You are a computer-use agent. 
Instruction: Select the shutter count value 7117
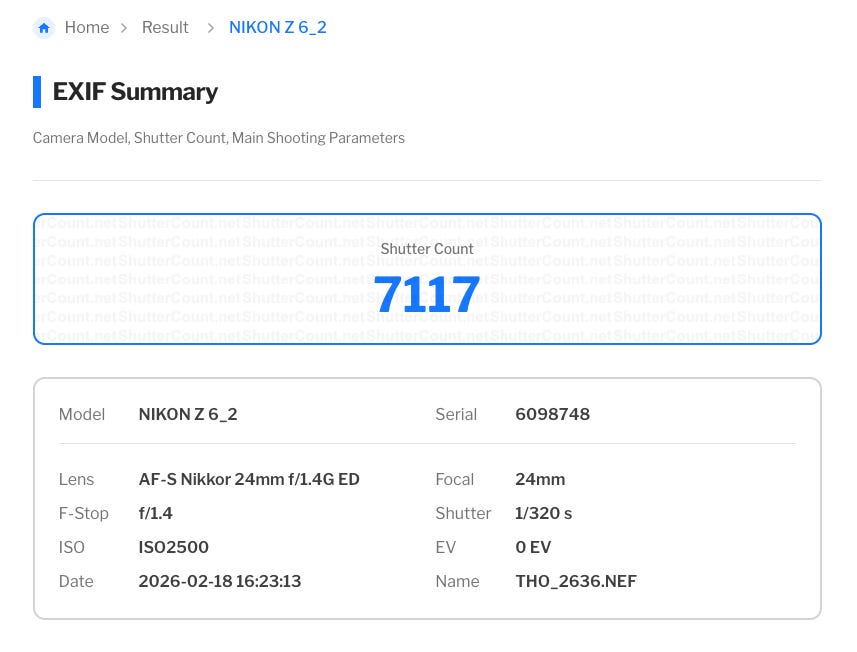coord(427,295)
